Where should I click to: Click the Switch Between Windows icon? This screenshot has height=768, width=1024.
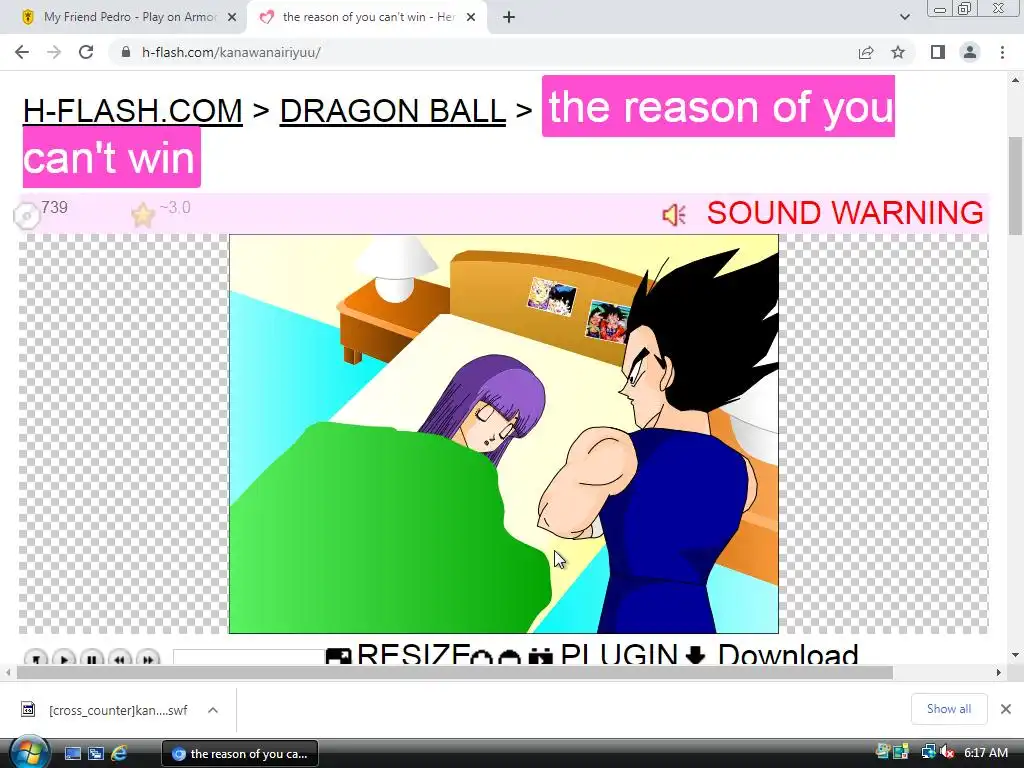pyautogui.click(x=96, y=754)
